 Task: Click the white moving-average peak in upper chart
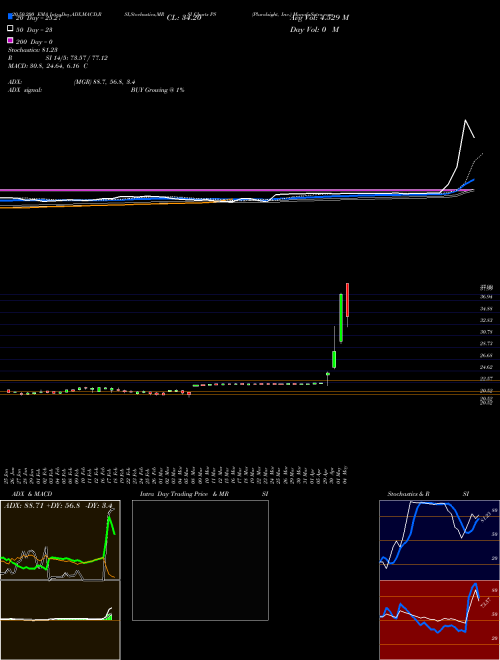465,121
